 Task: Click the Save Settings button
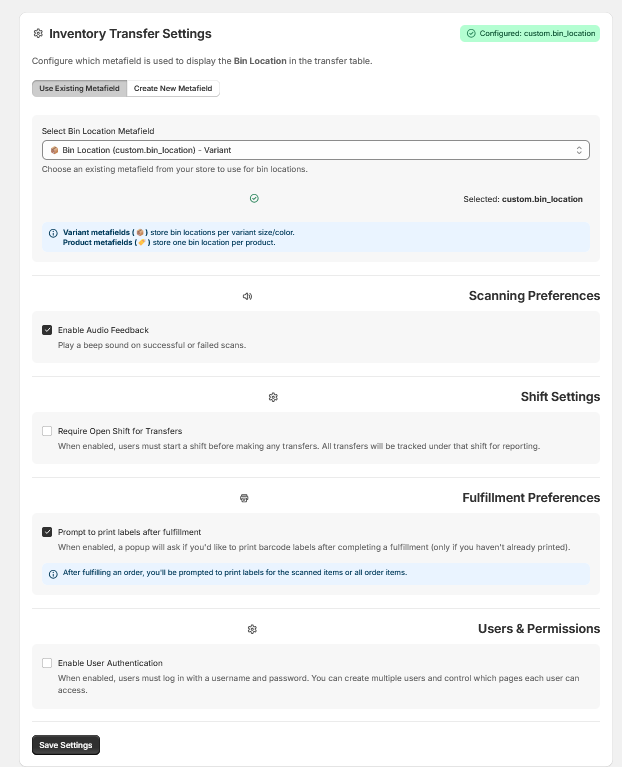point(66,745)
